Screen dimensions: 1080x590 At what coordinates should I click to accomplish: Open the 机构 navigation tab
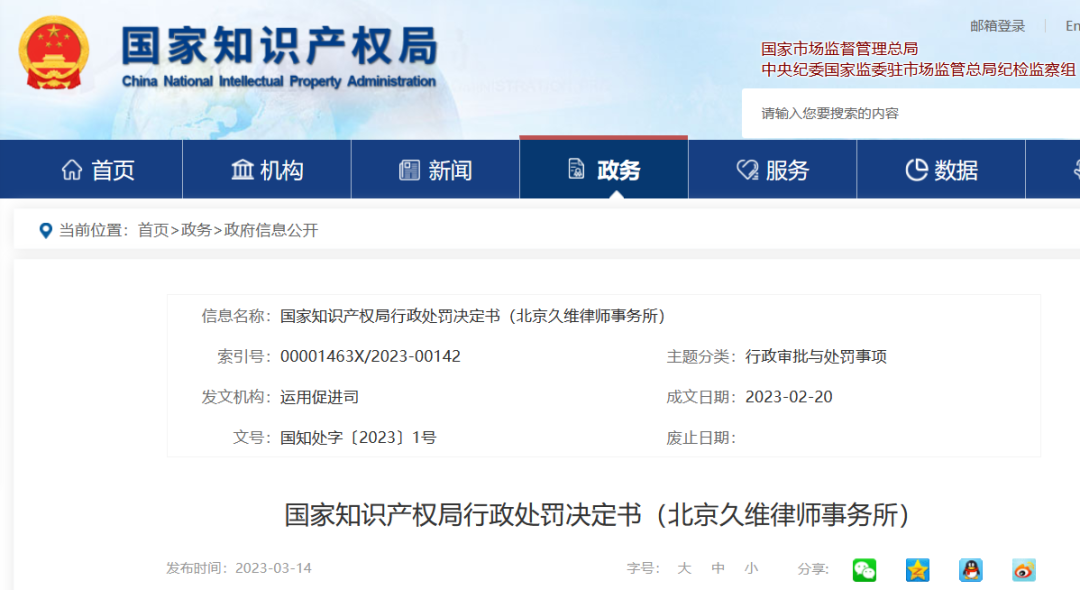pyautogui.click(x=267, y=169)
